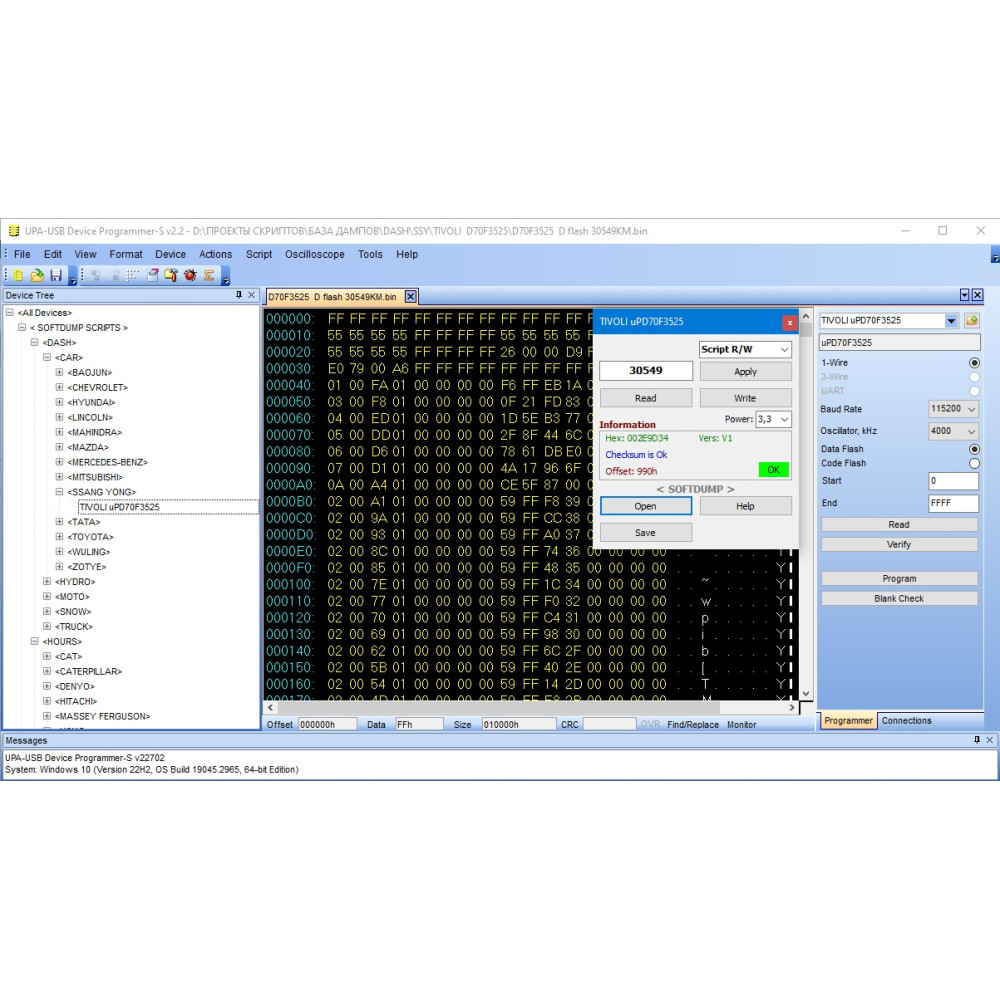Viewport: 1000px width, 1000px height.
Task: Click the Program button
Action: point(899,578)
